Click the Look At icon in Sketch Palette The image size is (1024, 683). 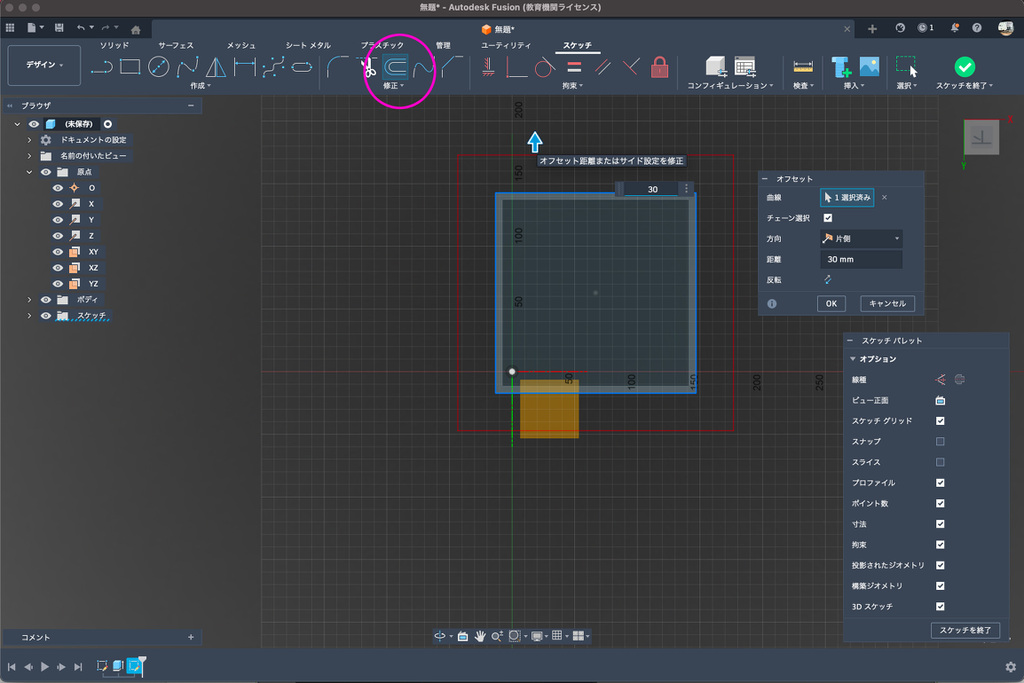[x=940, y=400]
